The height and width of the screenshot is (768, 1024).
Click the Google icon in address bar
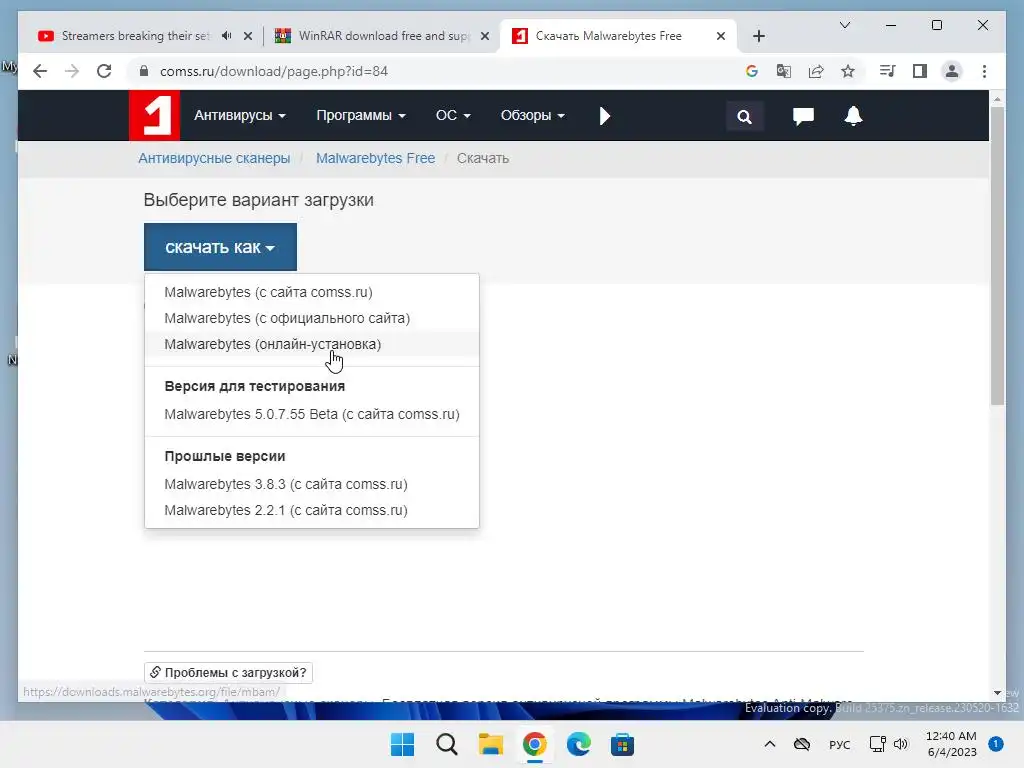coord(752,71)
